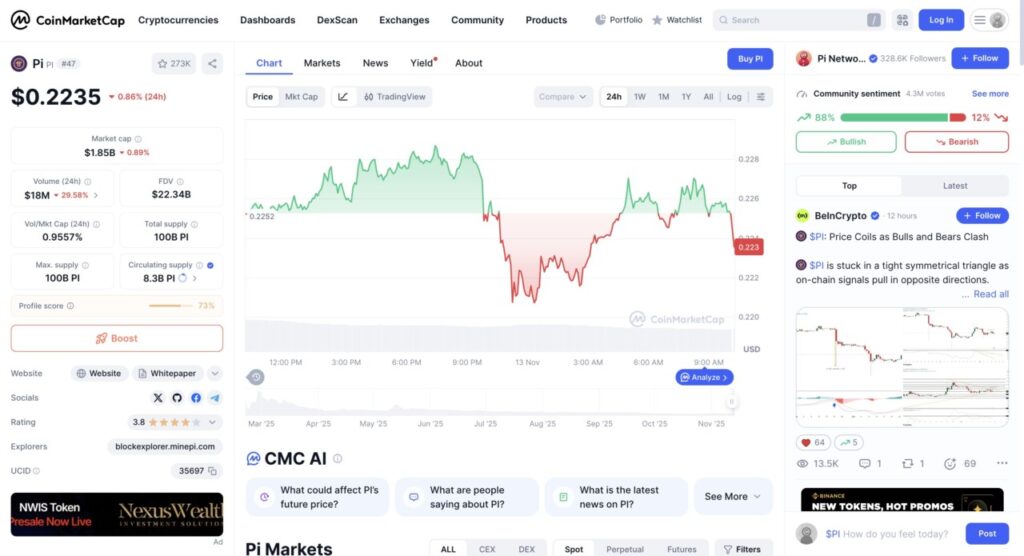The image size is (1024, 556).
Task: Switch to line chart type icon
Action: click(343, 97)
